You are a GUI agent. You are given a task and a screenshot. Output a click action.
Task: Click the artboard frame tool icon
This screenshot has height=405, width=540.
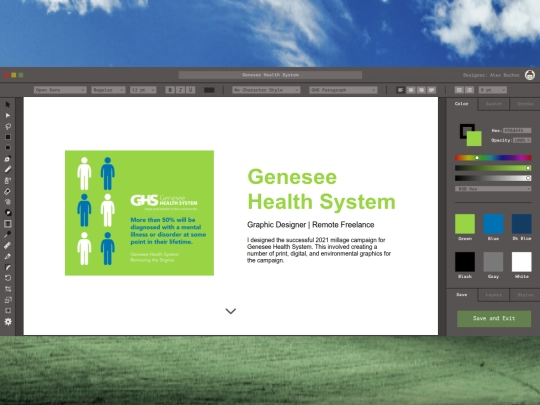(8, 311)
